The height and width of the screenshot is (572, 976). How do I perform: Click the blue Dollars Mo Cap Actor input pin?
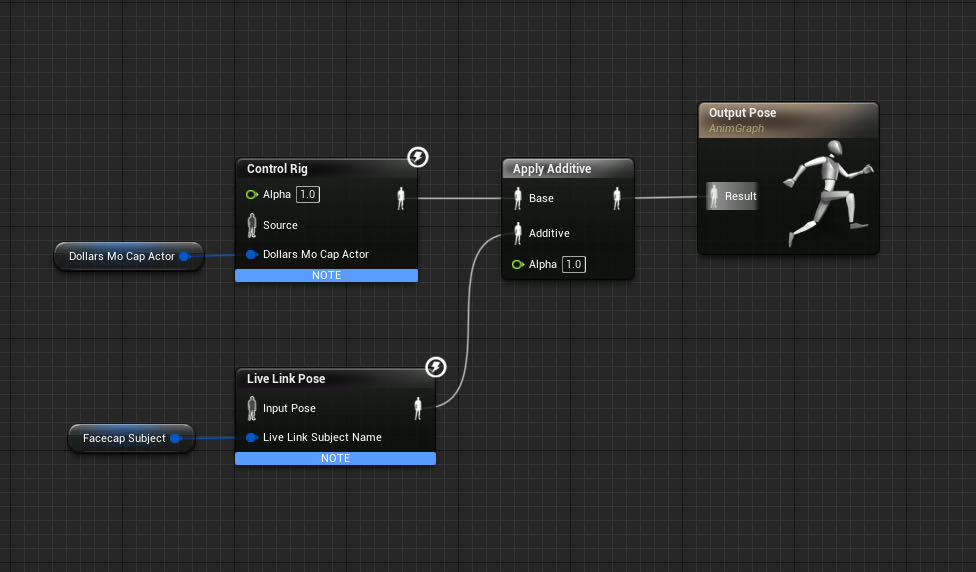click(252, 254)
